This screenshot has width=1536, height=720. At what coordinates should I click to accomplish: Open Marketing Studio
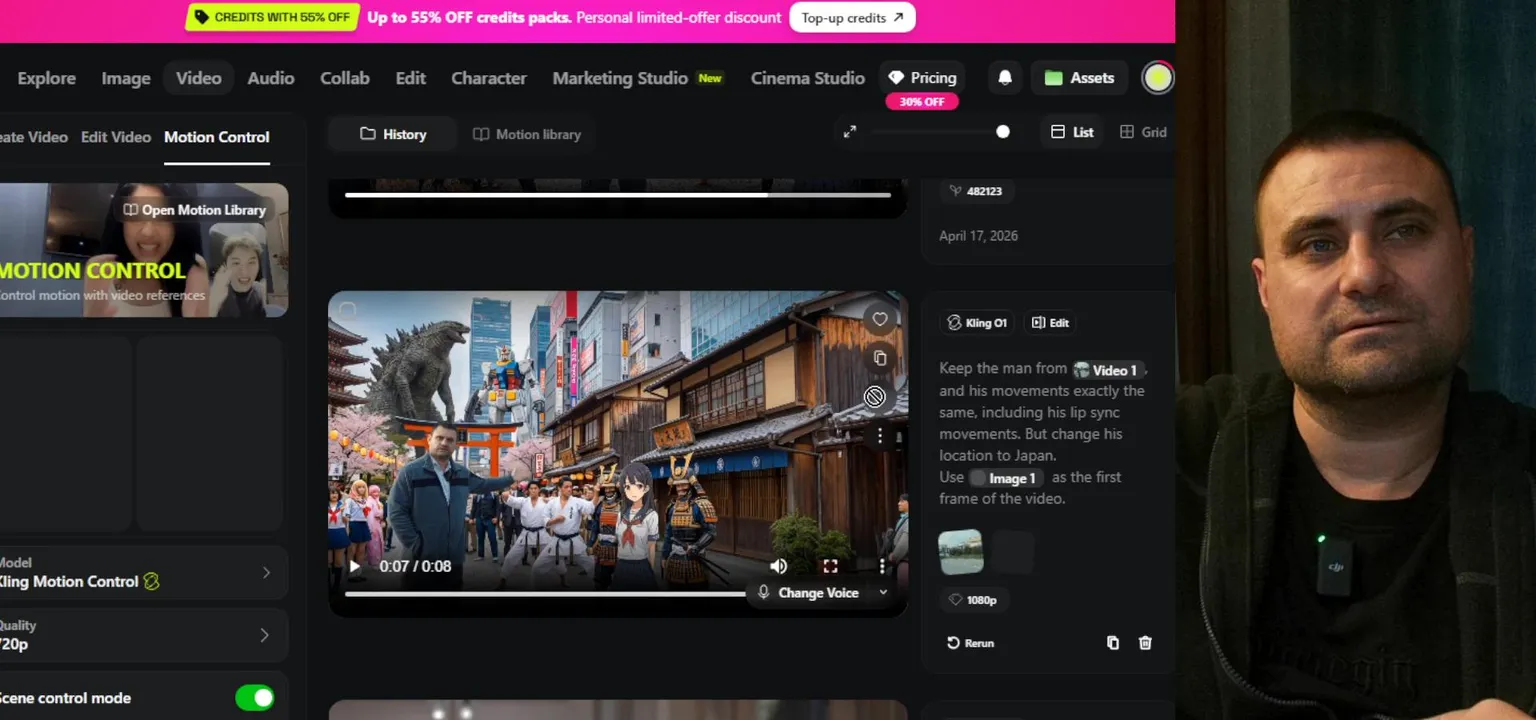point(637,78)
